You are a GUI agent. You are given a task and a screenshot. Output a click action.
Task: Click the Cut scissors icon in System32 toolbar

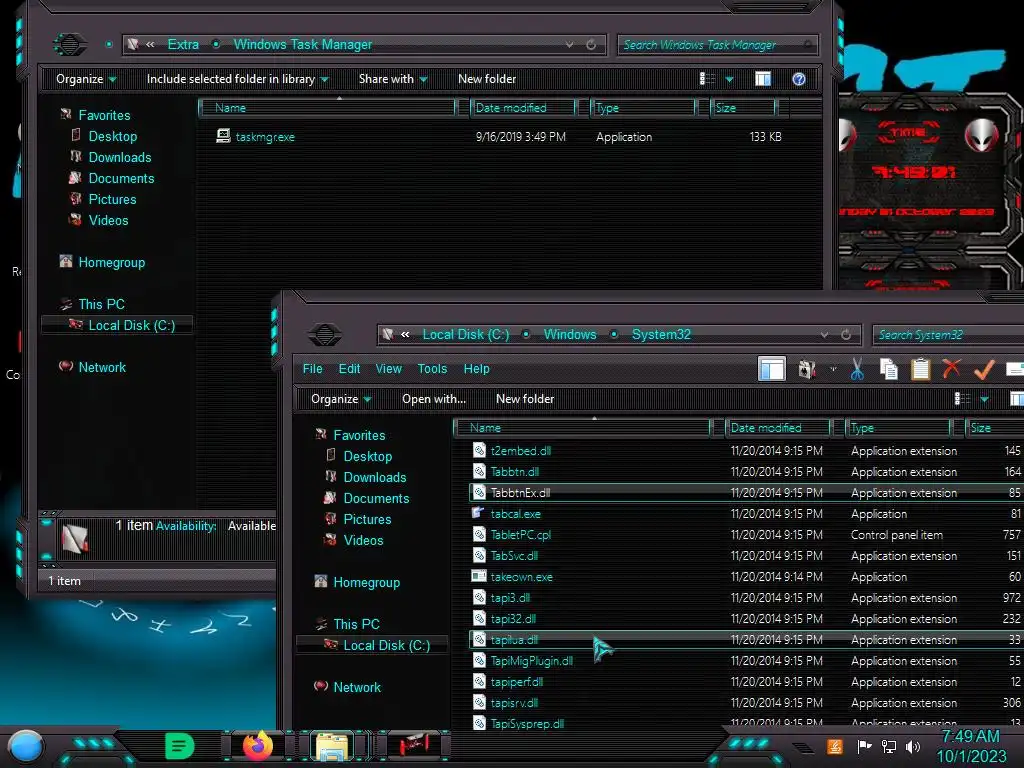click(x=857, y=369)
